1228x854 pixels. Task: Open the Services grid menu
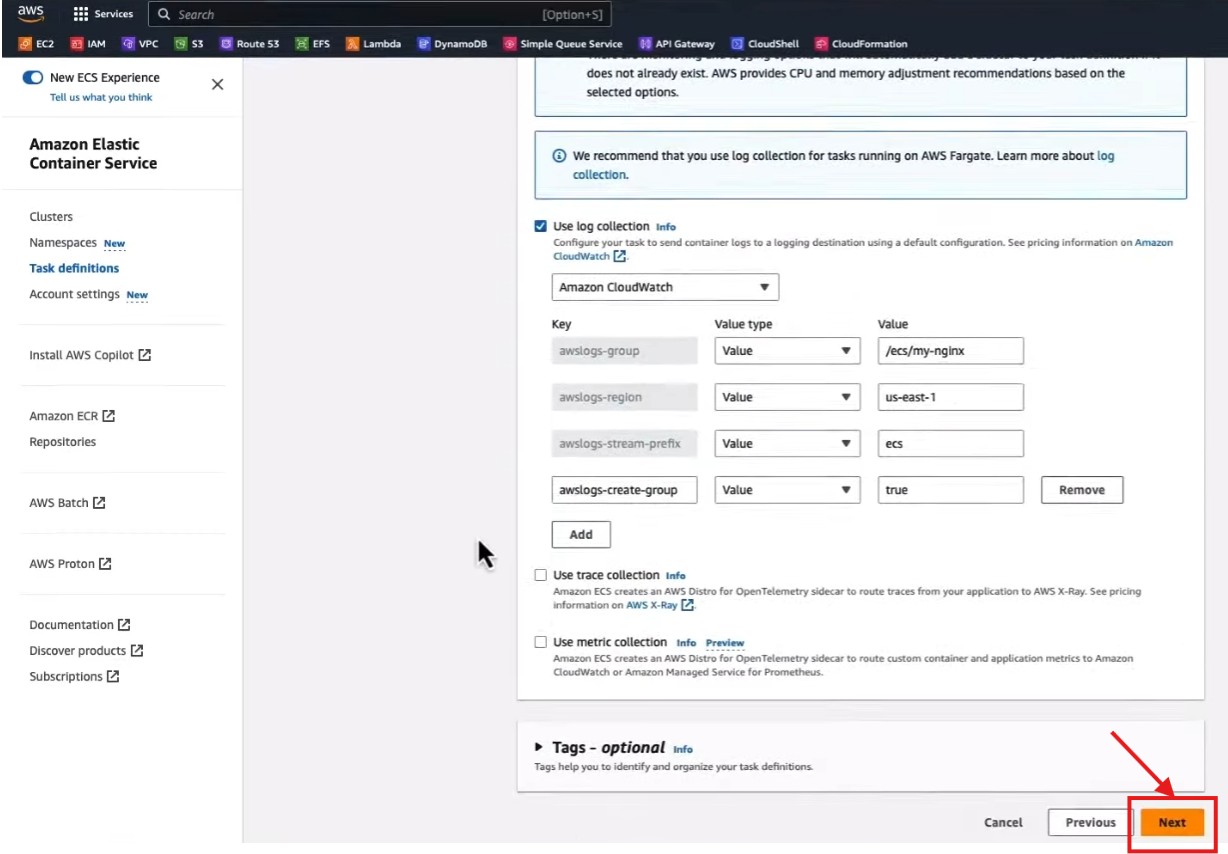pos(103,14)
